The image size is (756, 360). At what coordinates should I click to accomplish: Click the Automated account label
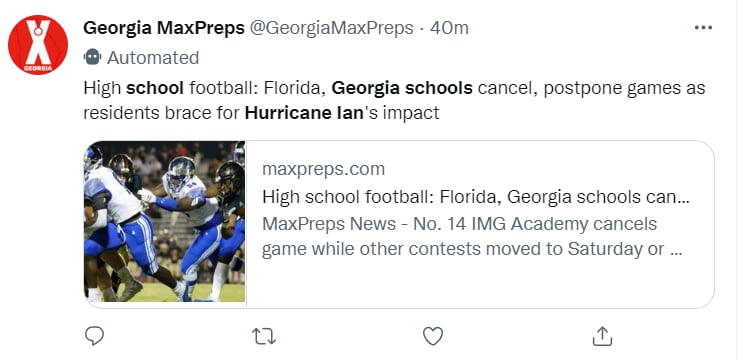[x=153, y=58]
